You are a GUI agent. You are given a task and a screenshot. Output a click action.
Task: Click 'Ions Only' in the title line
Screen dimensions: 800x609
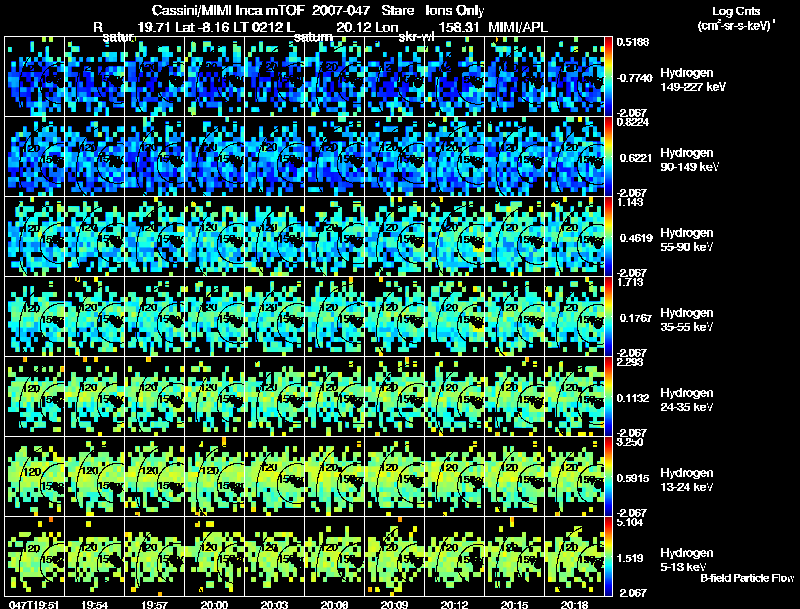455,10
